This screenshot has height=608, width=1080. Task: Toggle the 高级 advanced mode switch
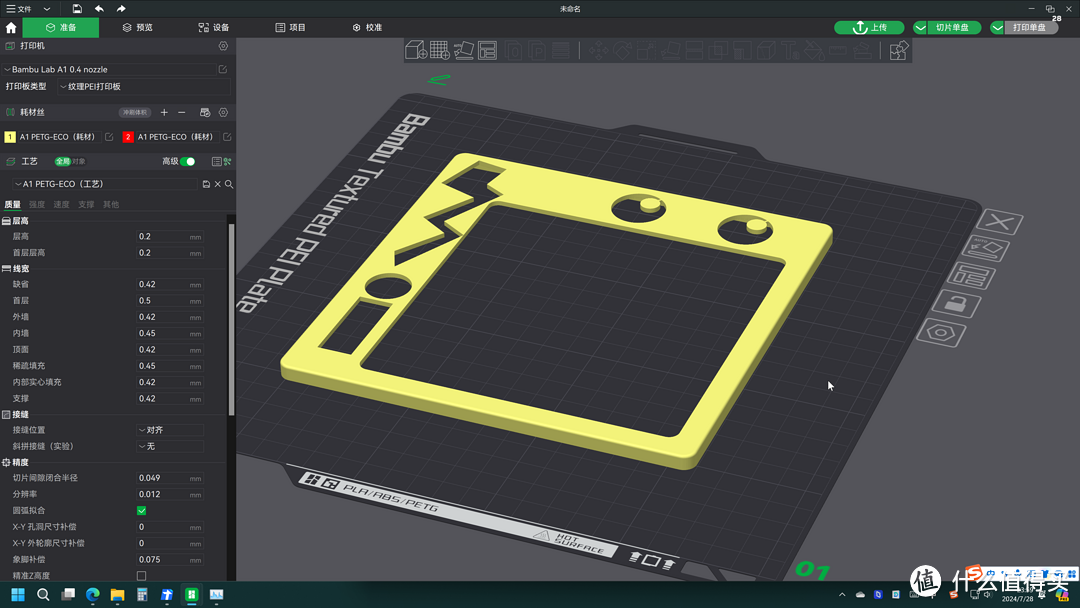pyautogui.click(x=187, y=161)
